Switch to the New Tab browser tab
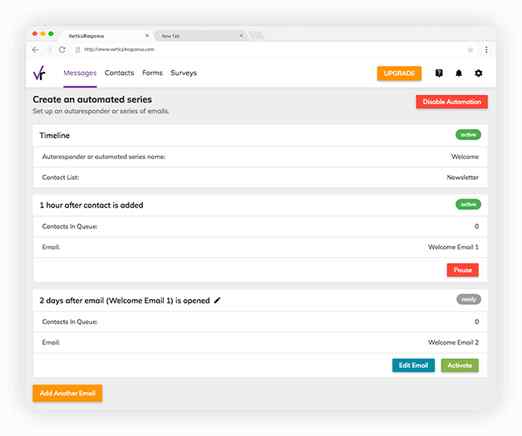 coord(201,36)
